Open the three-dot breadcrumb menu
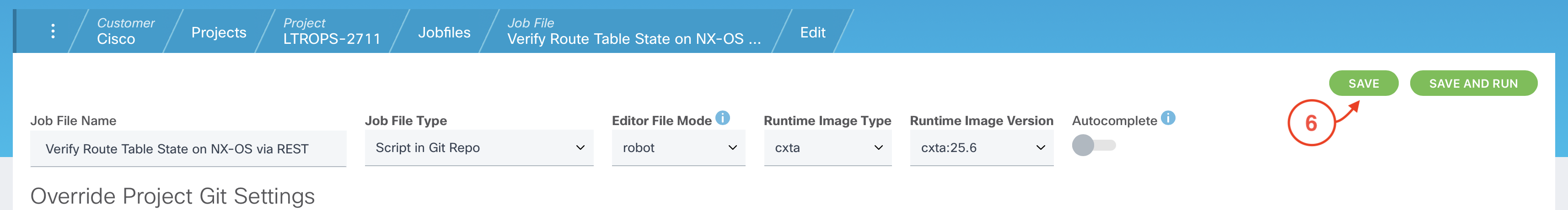The height and width of the screenshot is (210, 1568). tap(53, 31)
